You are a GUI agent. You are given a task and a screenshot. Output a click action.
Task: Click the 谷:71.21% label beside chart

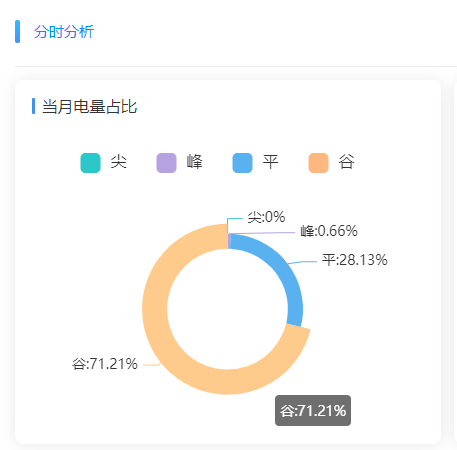click(105, 364)
